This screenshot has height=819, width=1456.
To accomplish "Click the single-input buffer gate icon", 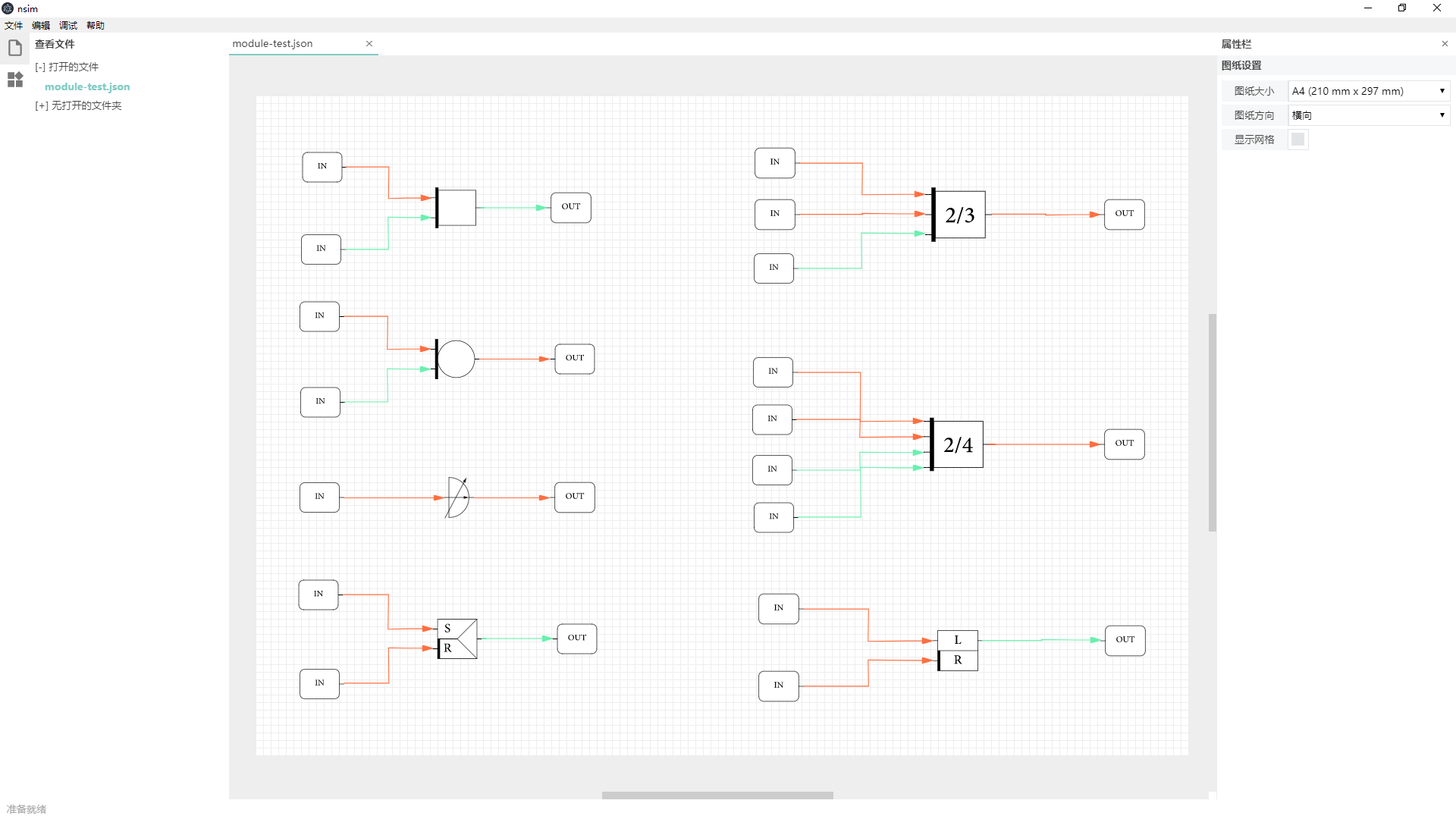I will click(x=455, y=496).
